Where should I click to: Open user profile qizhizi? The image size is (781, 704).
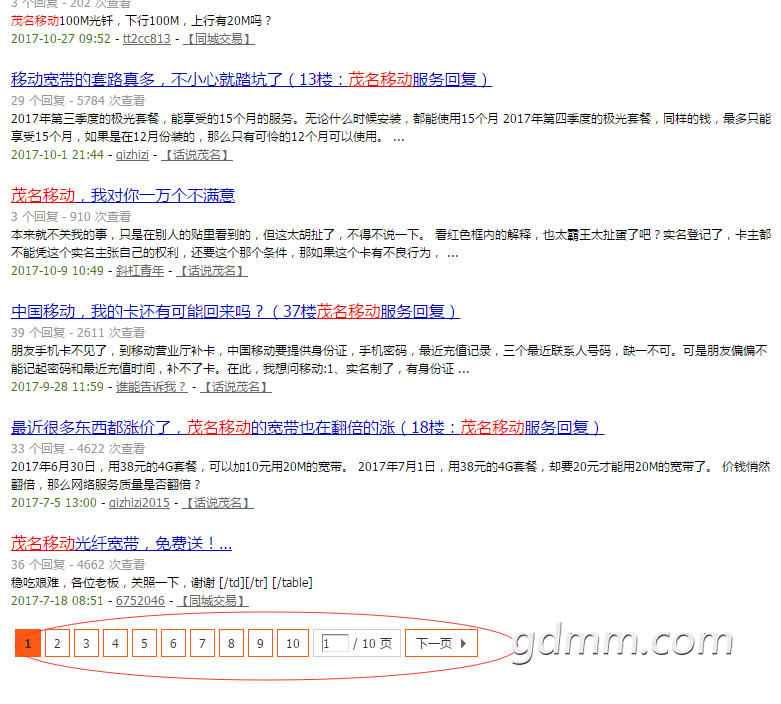pos(132,155)
